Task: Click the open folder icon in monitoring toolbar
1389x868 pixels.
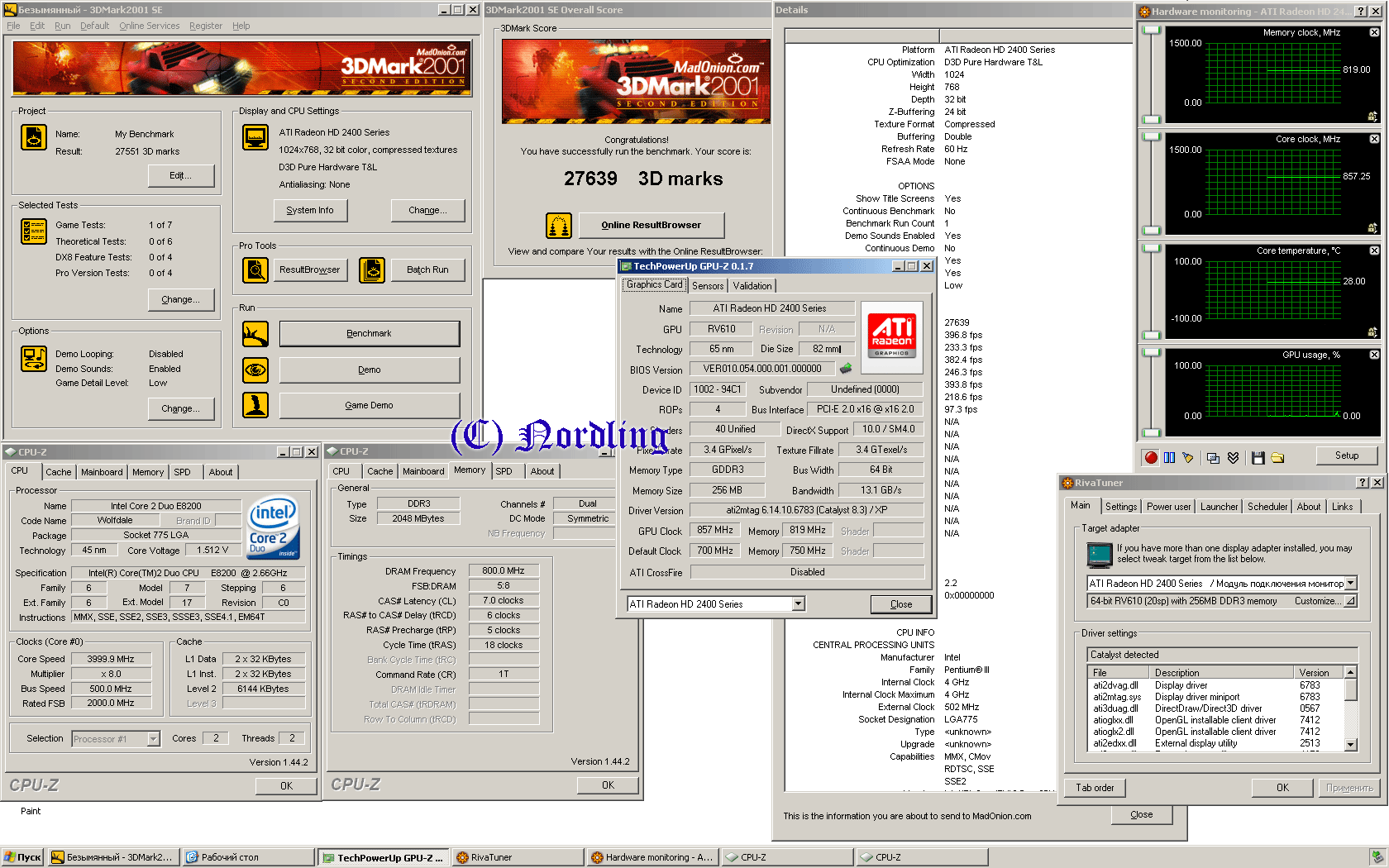Action: (1277, 457)
